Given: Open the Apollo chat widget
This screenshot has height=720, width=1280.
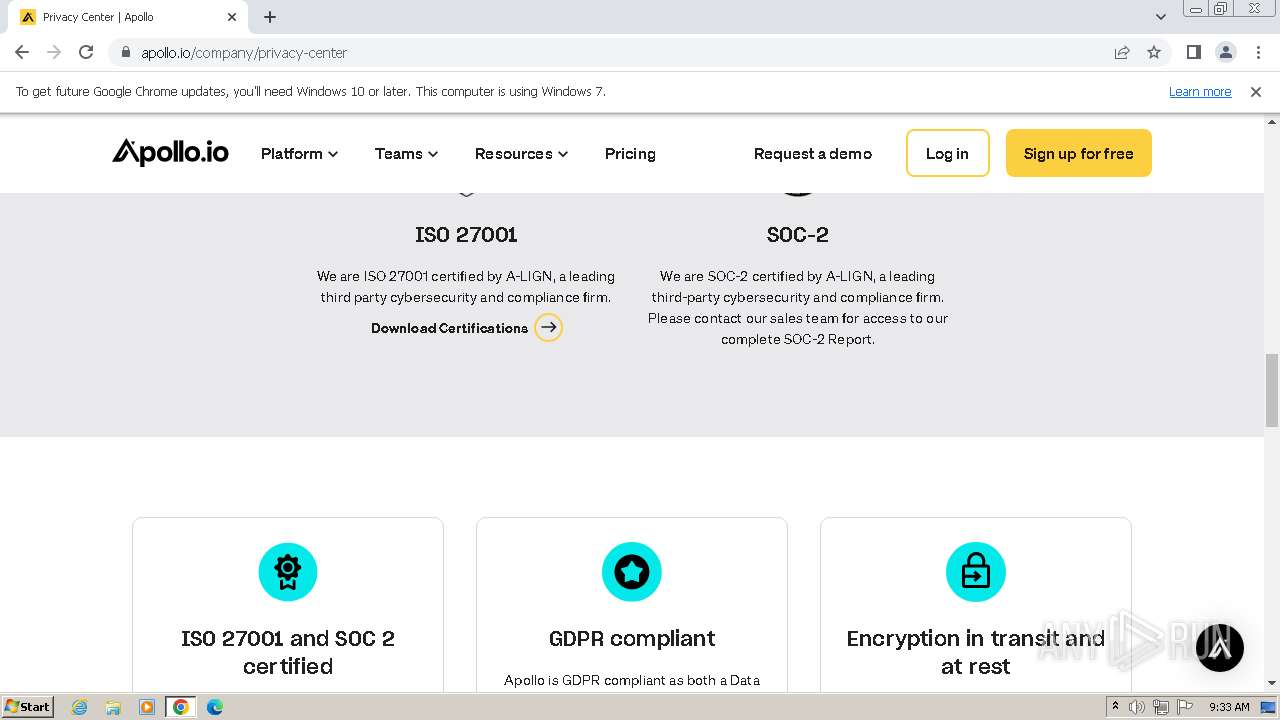Looking at the screenshot, I should pyautogui.click(x=1220, y=647).
